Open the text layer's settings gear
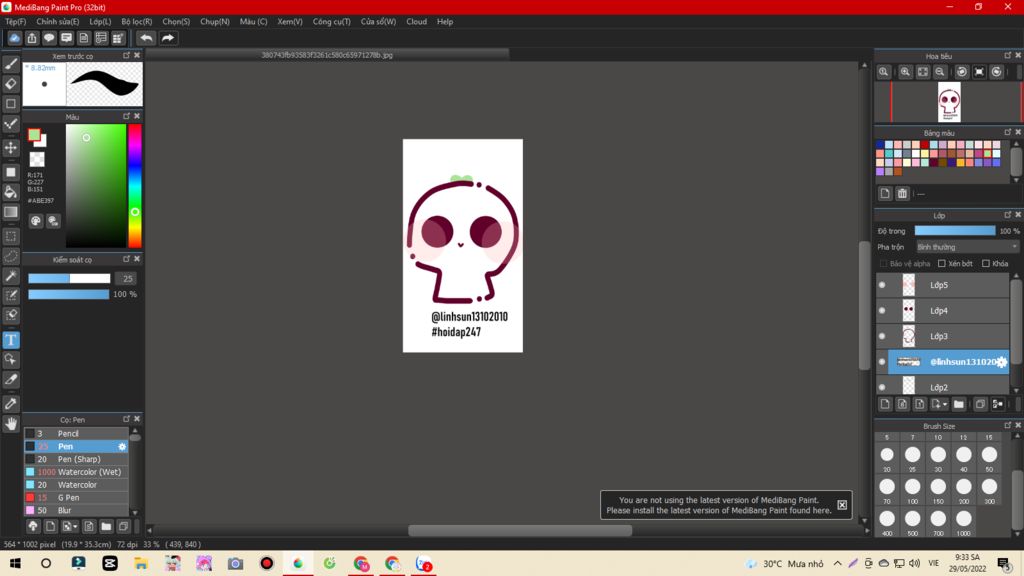 point(1002,362)
